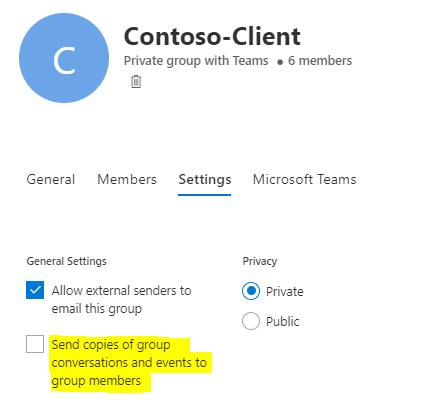The width and height of the screenshot is (439, 415).
Task: Click the Privacy section heading
Action: (260, 261)
